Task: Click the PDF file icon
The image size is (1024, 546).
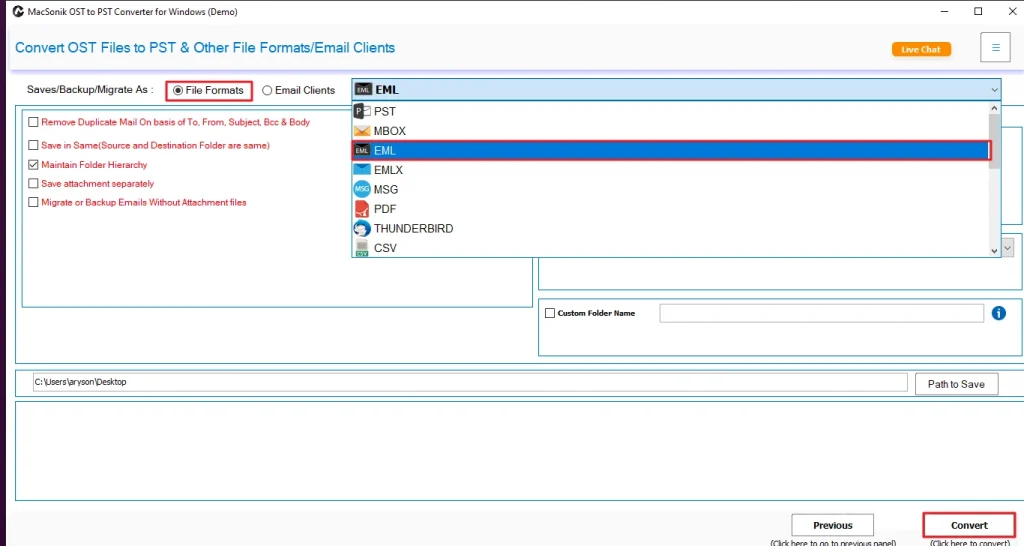Action: point(362,209)
